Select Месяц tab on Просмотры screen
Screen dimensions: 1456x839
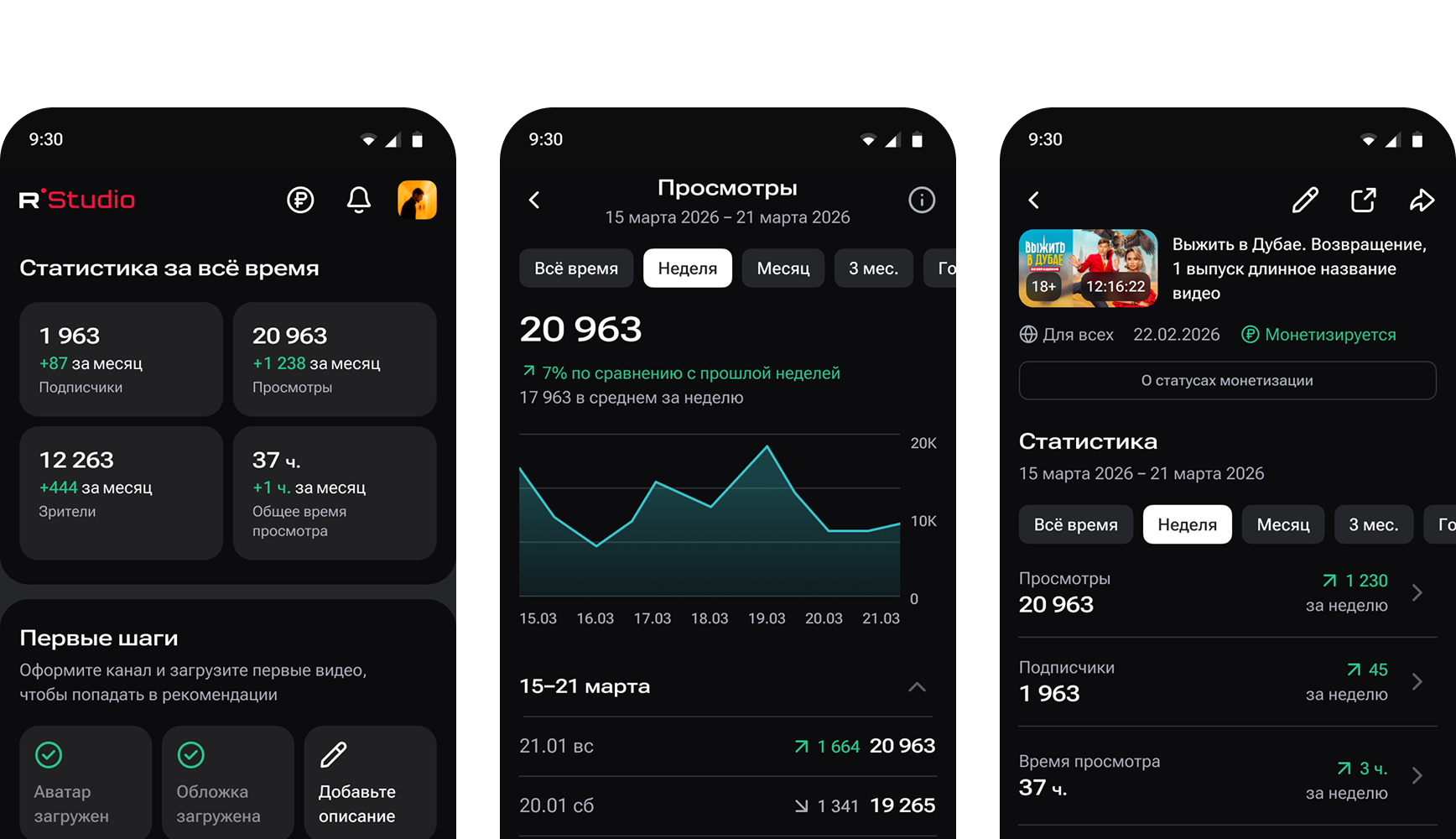click(x=783, y=268)
